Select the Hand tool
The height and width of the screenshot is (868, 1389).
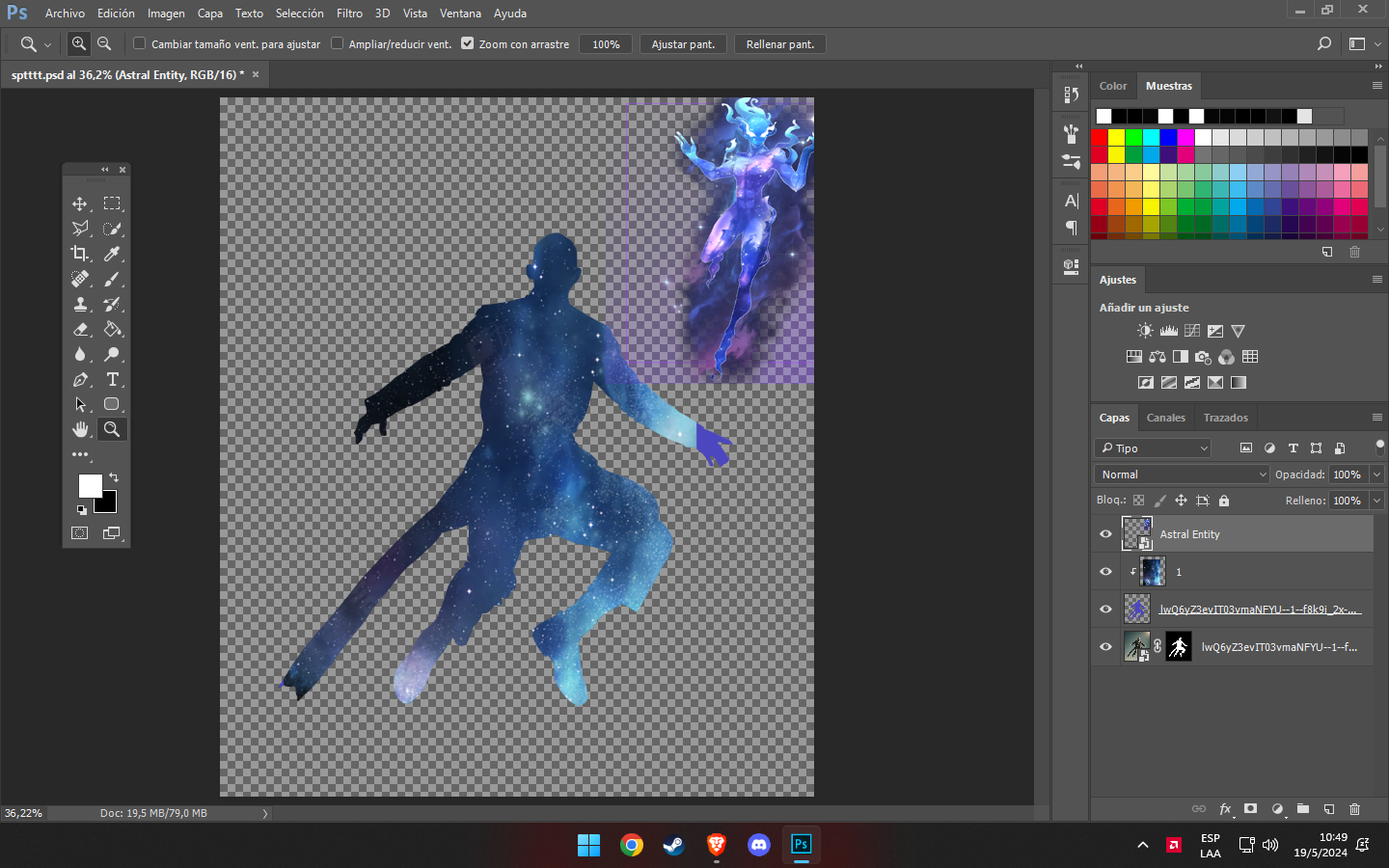[x=80, y=429]
